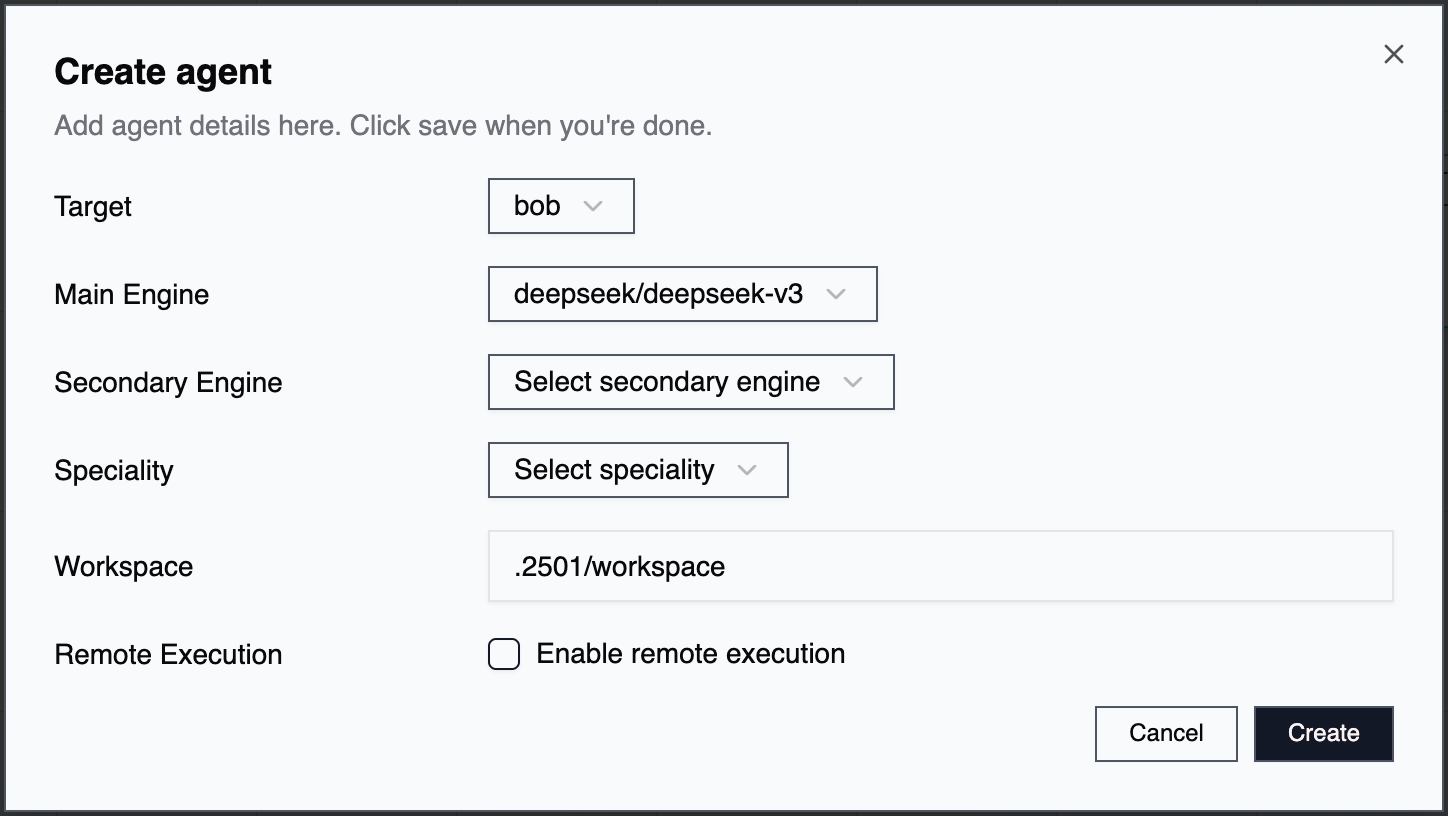This screenshot has height=816, width=1448.
Task: Click the Workspace field label
Action: pyautogui.click(x=124, y=567)
